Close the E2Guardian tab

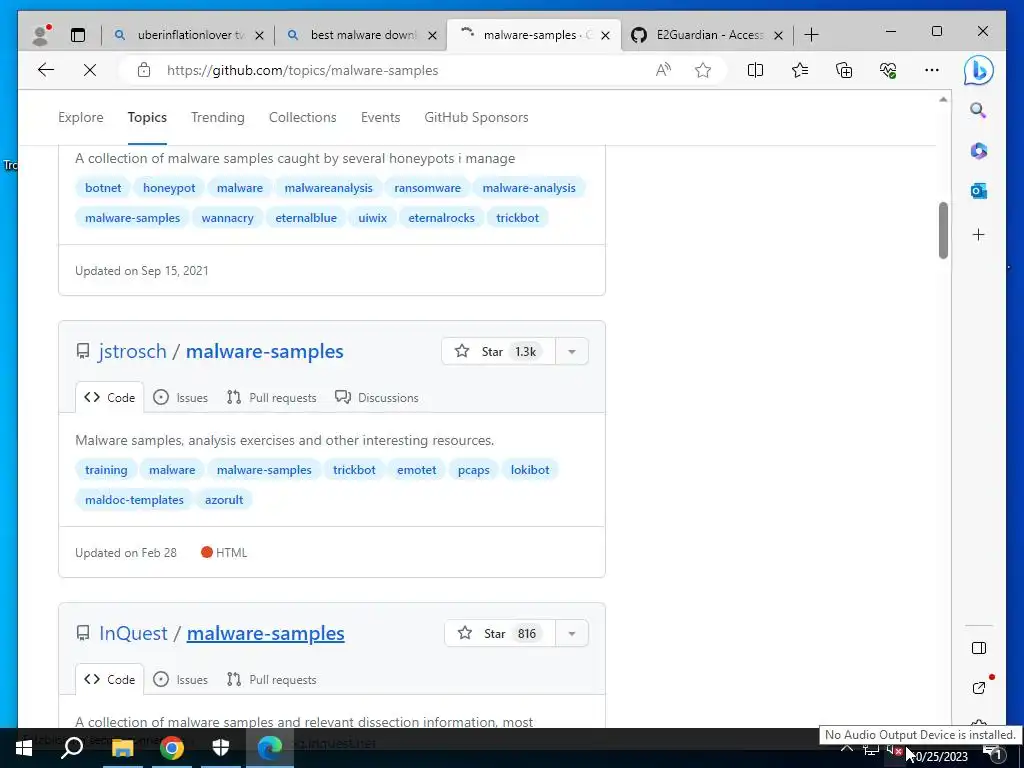pyautogui.click(x=778, y=35)
